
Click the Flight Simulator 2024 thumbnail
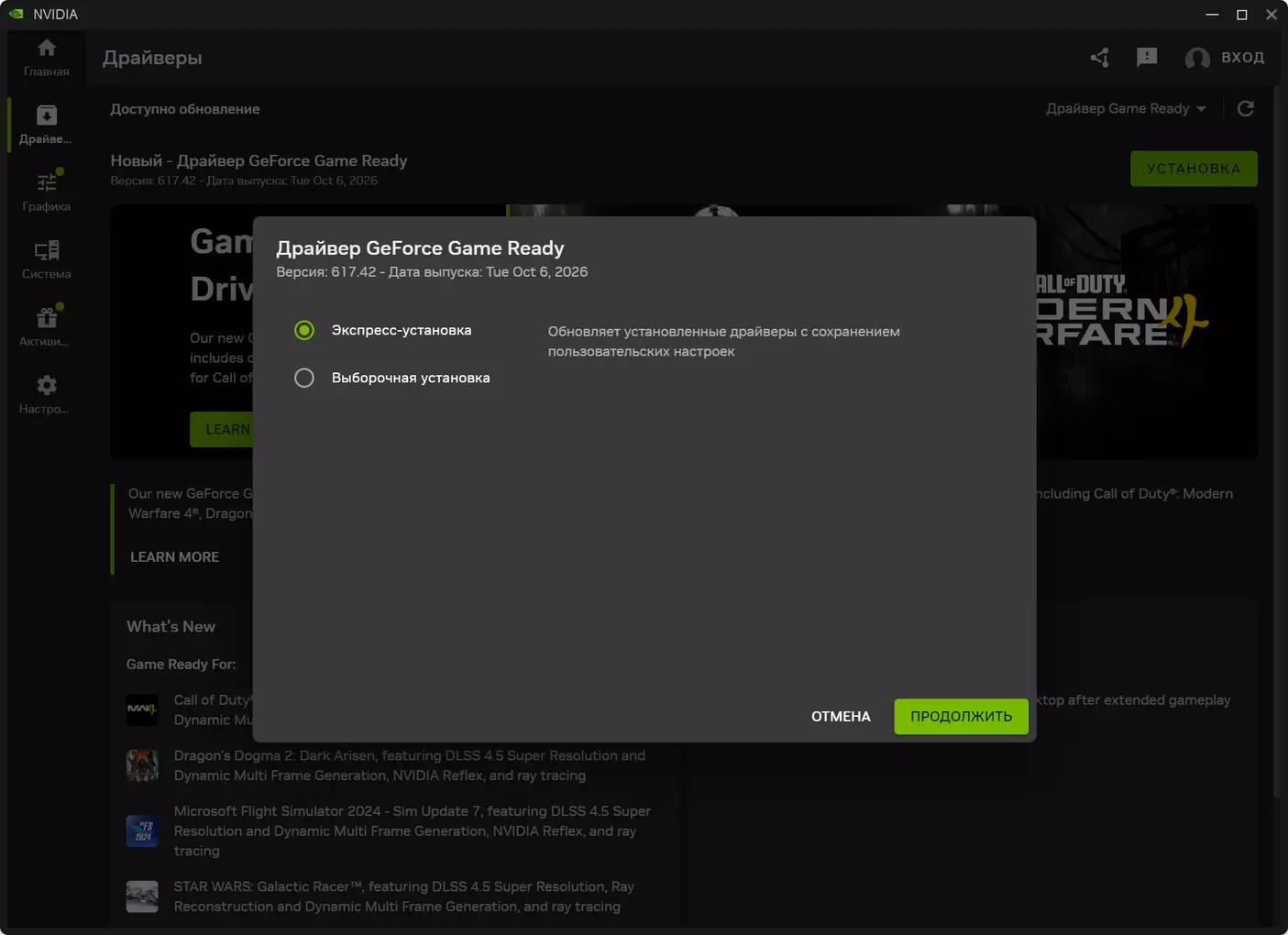pyautogui.click(x=142, y=831)
